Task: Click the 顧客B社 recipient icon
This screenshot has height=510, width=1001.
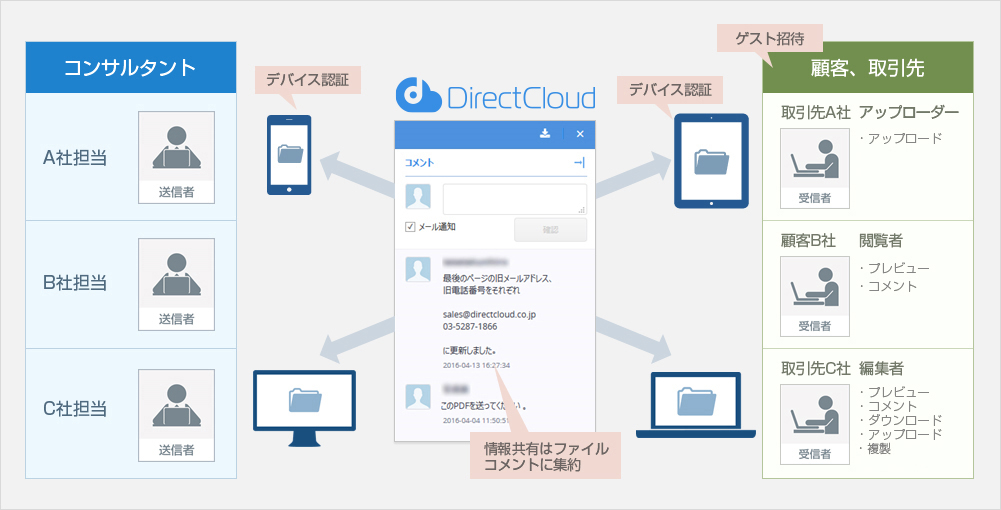Action: (x=815, y=294)
